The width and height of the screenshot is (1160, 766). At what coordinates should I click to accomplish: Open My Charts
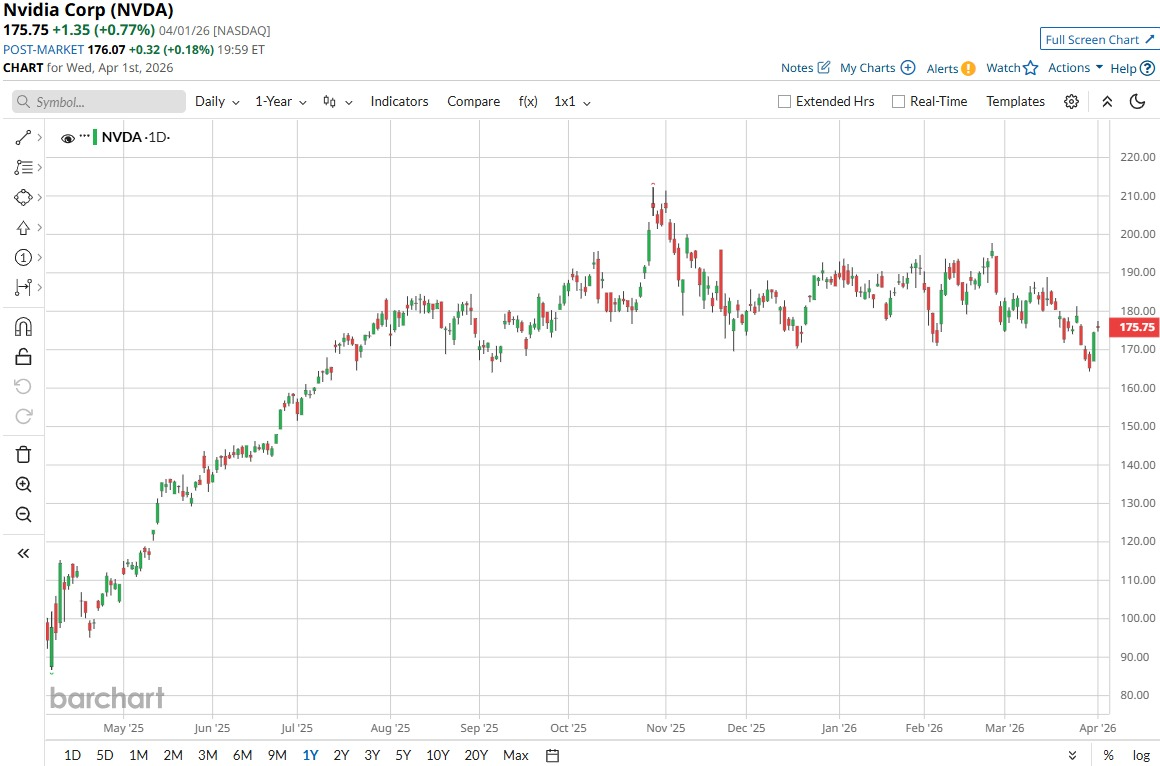(x=877, y=67)
